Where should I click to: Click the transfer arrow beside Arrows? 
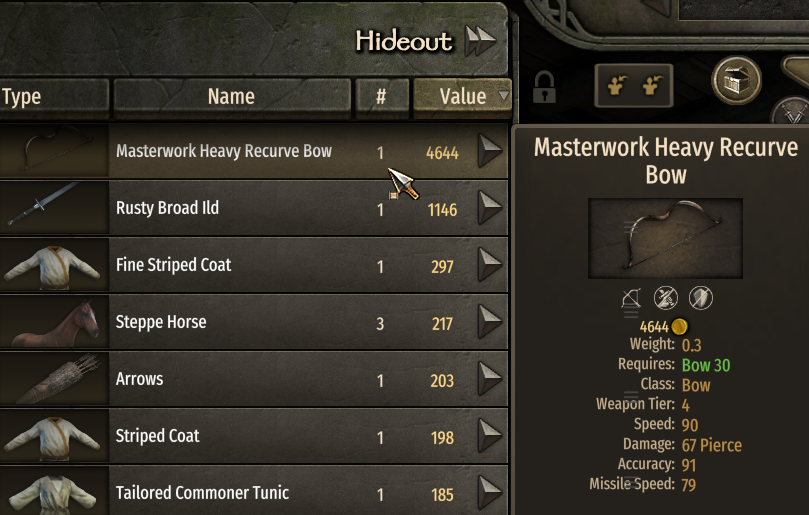point(490,379)
